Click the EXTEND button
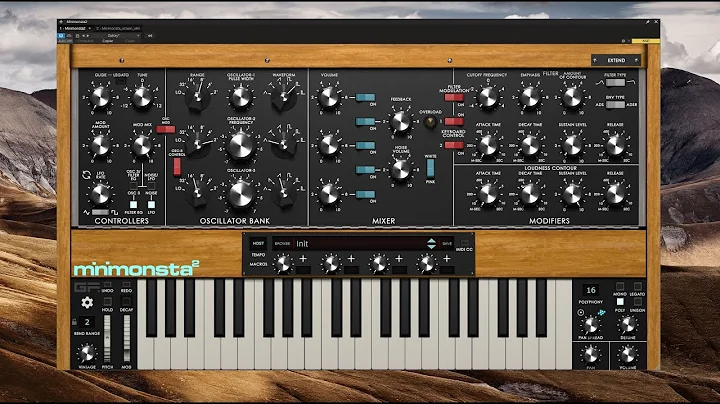This screenshot has width=720, height=404. 616,60
